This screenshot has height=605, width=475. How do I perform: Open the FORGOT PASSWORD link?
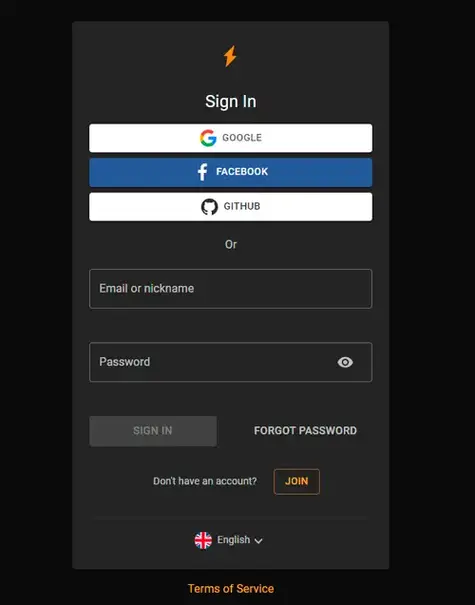(x=305, y=431)
